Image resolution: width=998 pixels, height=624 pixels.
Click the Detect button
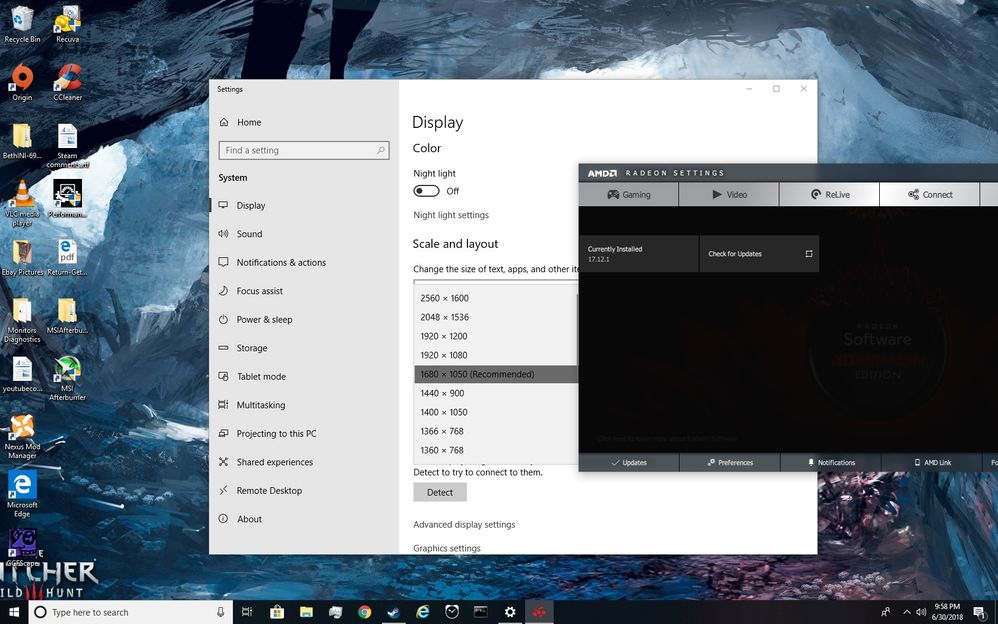pos(440,492)
